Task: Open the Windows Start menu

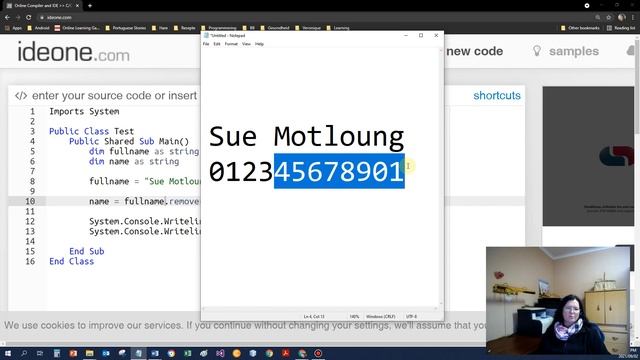Action: point(7,353)
